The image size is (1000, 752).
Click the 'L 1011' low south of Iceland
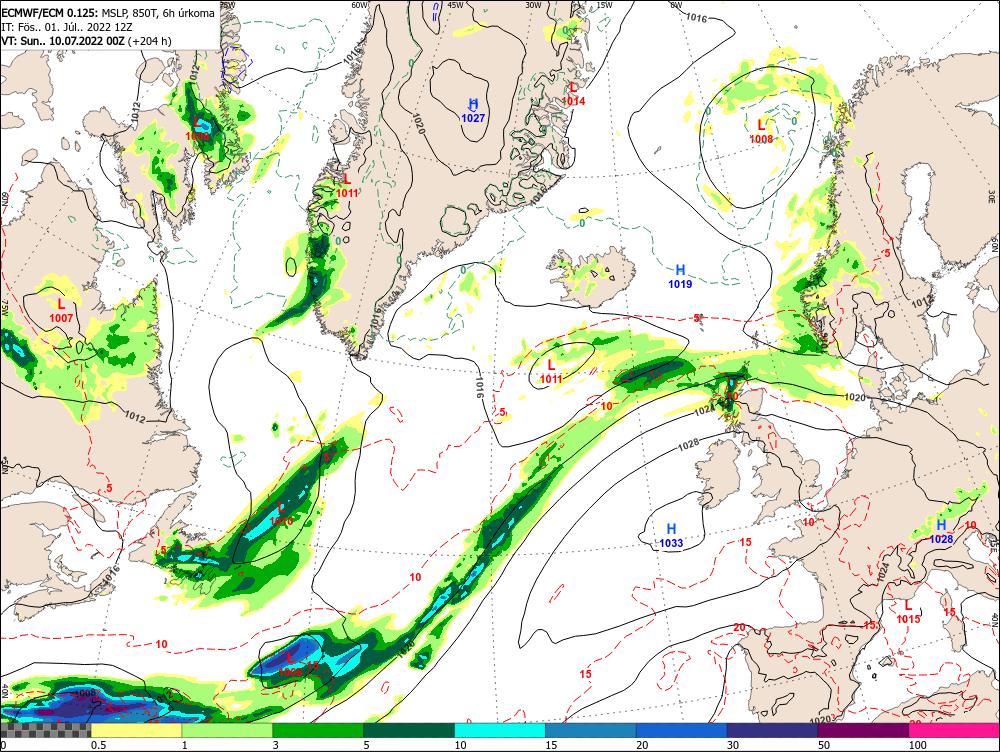coord(551,372)
